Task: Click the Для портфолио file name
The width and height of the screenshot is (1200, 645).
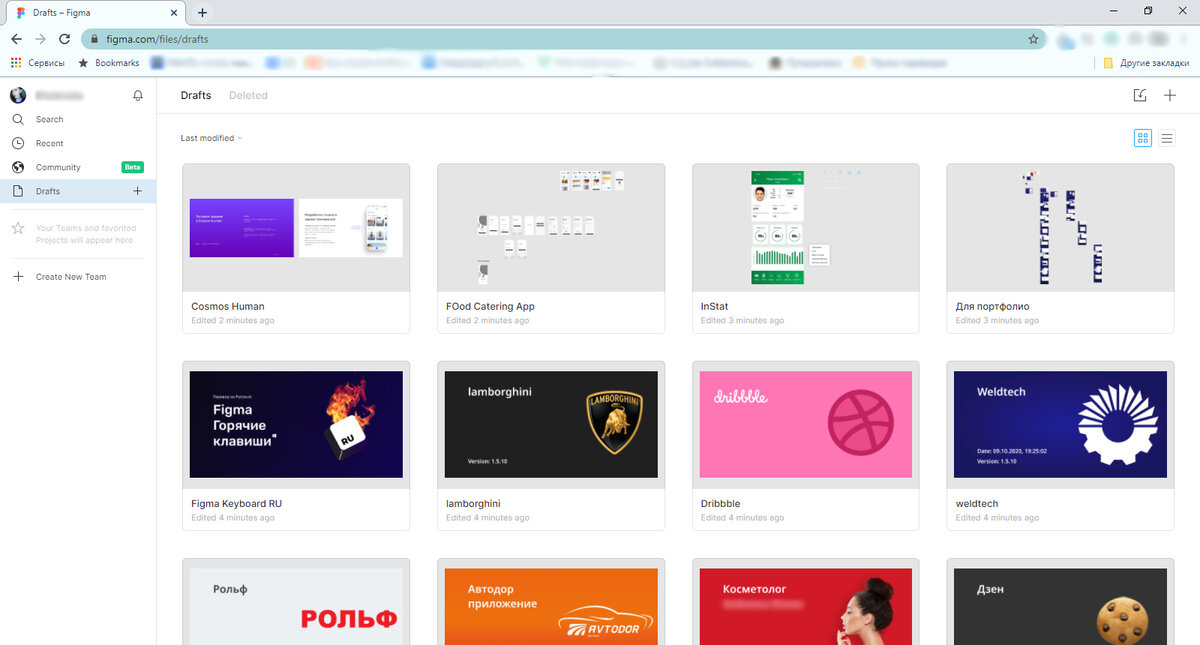Action: (992, 307)
